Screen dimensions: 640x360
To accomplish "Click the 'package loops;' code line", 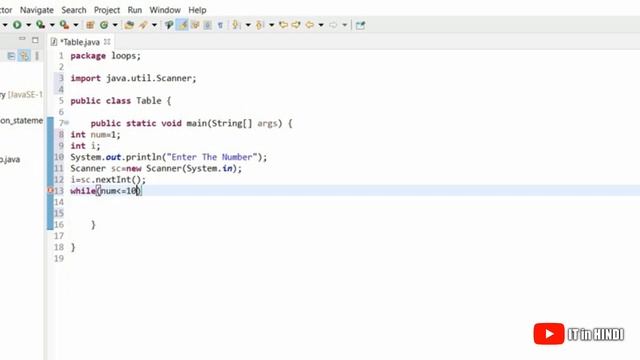I will point(105,56).
